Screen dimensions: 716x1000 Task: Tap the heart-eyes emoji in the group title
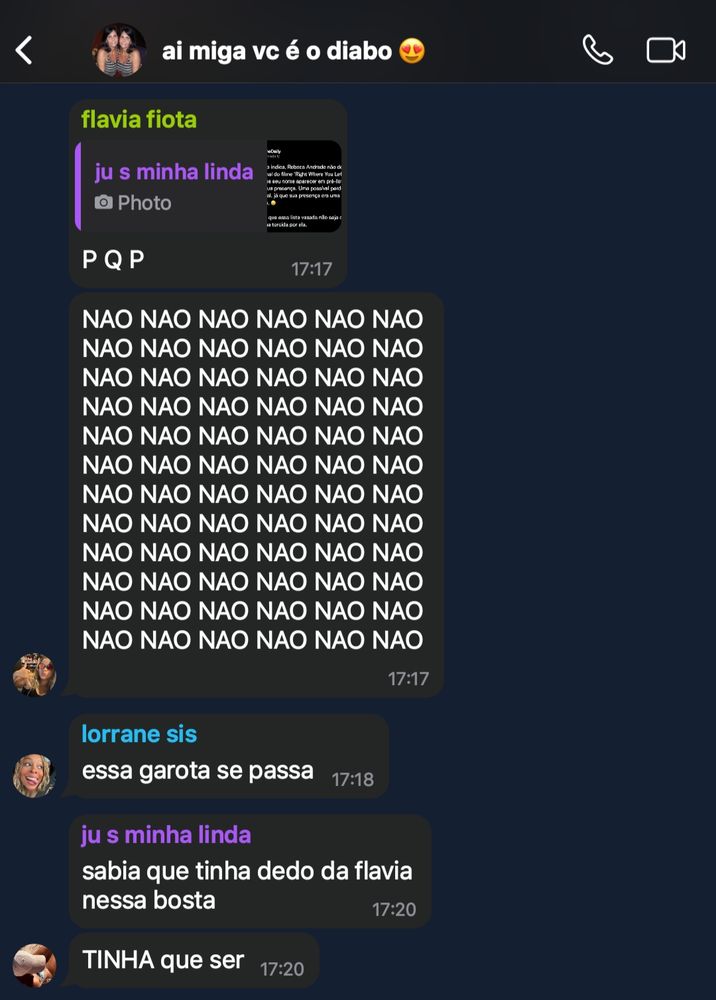[x=412, y=51]
